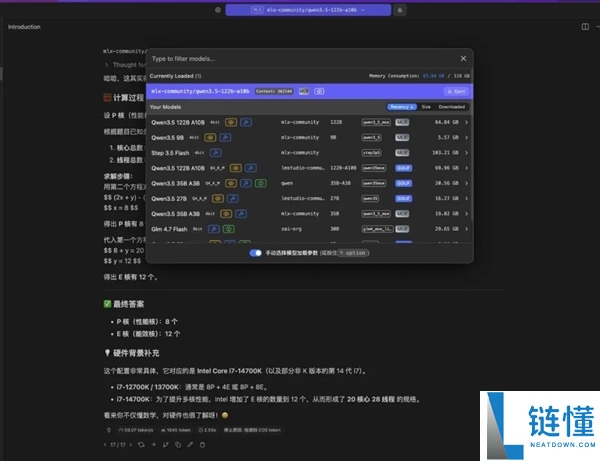
Task: Click the branch conversation icon
Action: [x=166, y=445]
